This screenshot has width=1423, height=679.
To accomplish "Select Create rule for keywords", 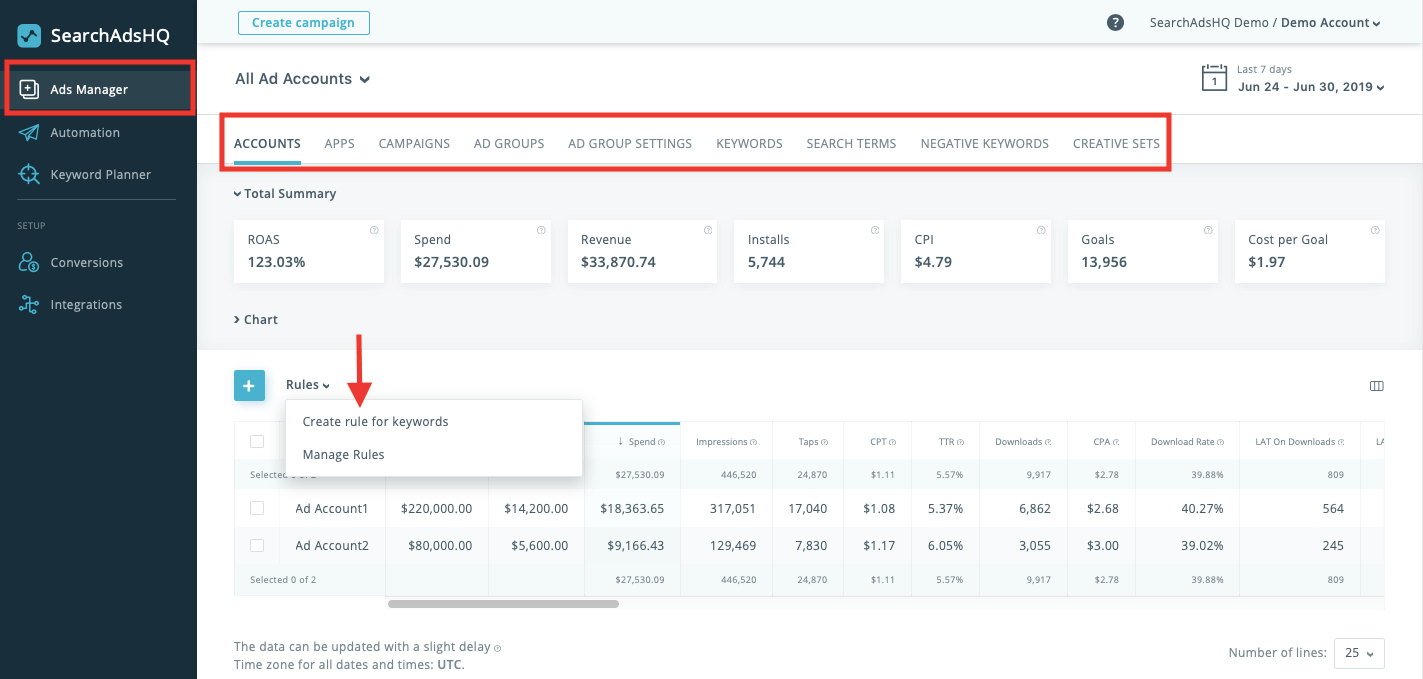I will pyautogui.click(x=374, y=421).
